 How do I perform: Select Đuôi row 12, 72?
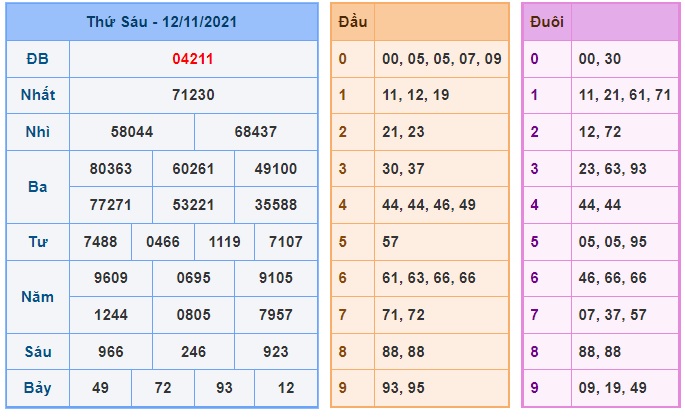[x=600, y=132]
